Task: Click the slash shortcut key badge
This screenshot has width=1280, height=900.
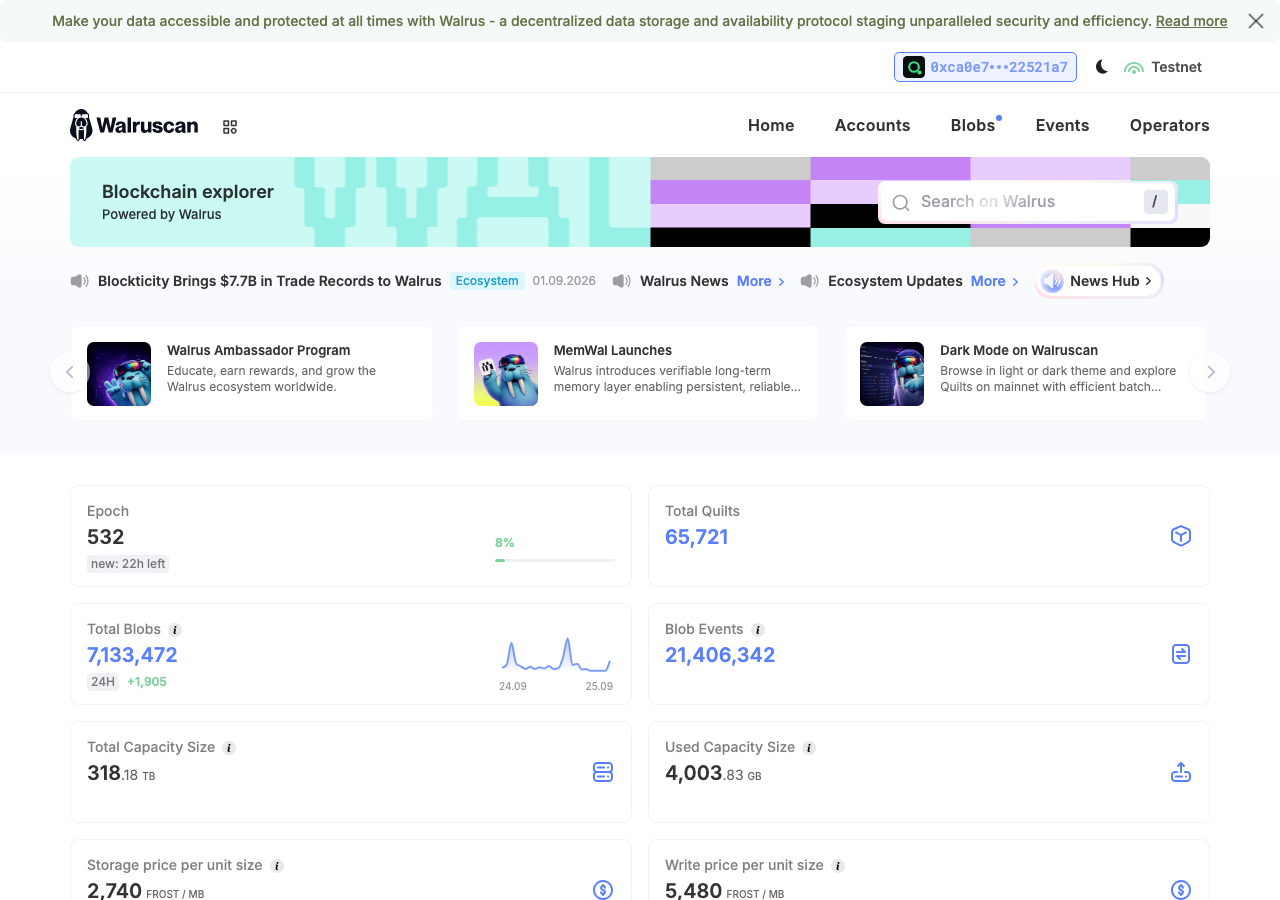Action: pos(1155,202)
